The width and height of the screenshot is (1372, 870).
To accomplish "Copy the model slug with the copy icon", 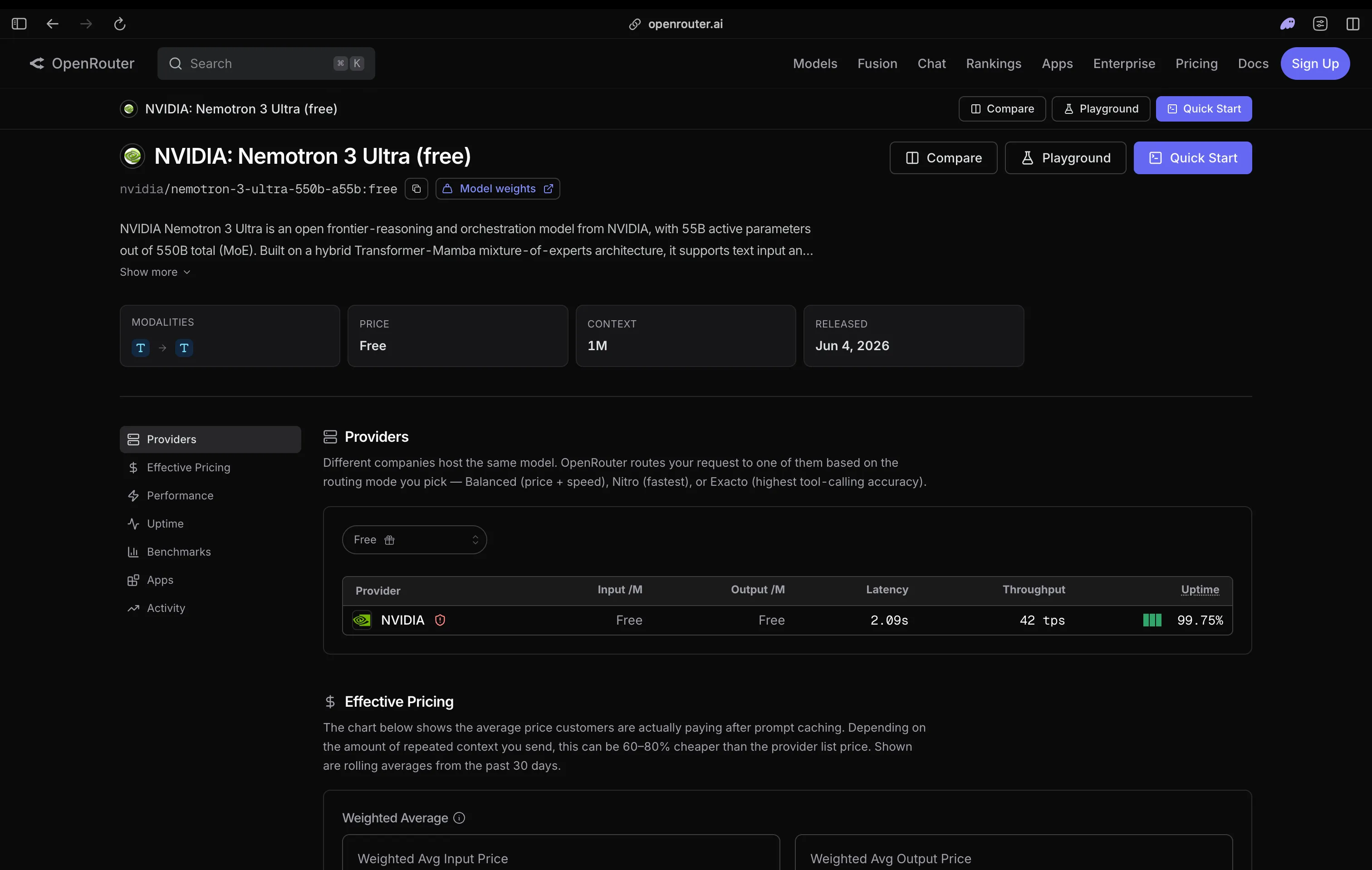I will 416,189.
